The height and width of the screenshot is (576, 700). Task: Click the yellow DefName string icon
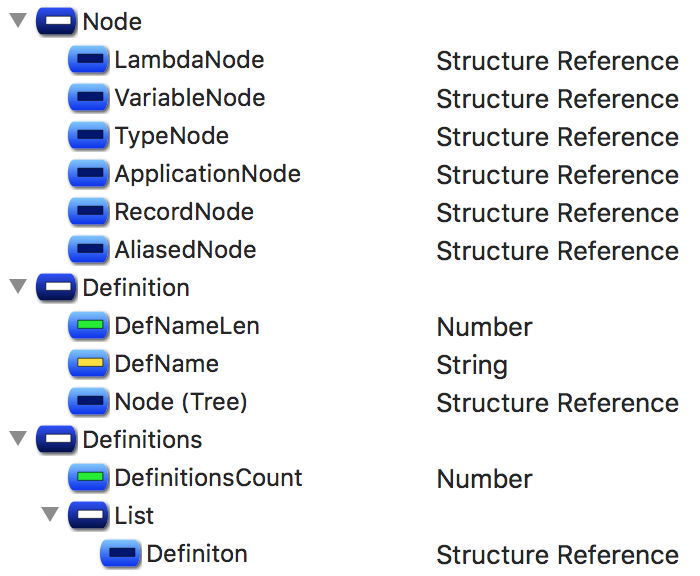pos(88,364)
